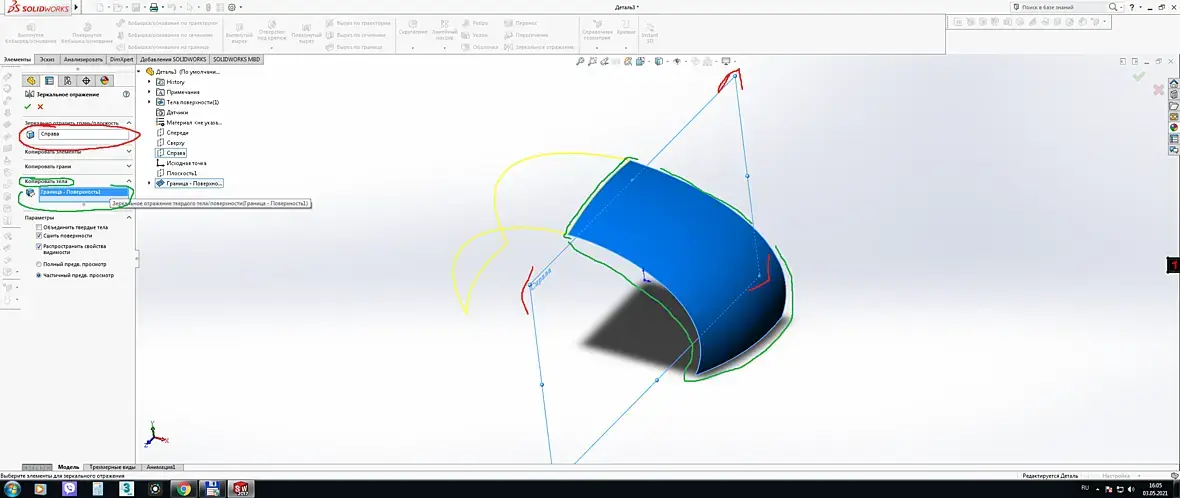Viewport: 1180px width, 498px height.
Task: Open File Explorer folder icon in task pane
Action: click(1173, 105)
